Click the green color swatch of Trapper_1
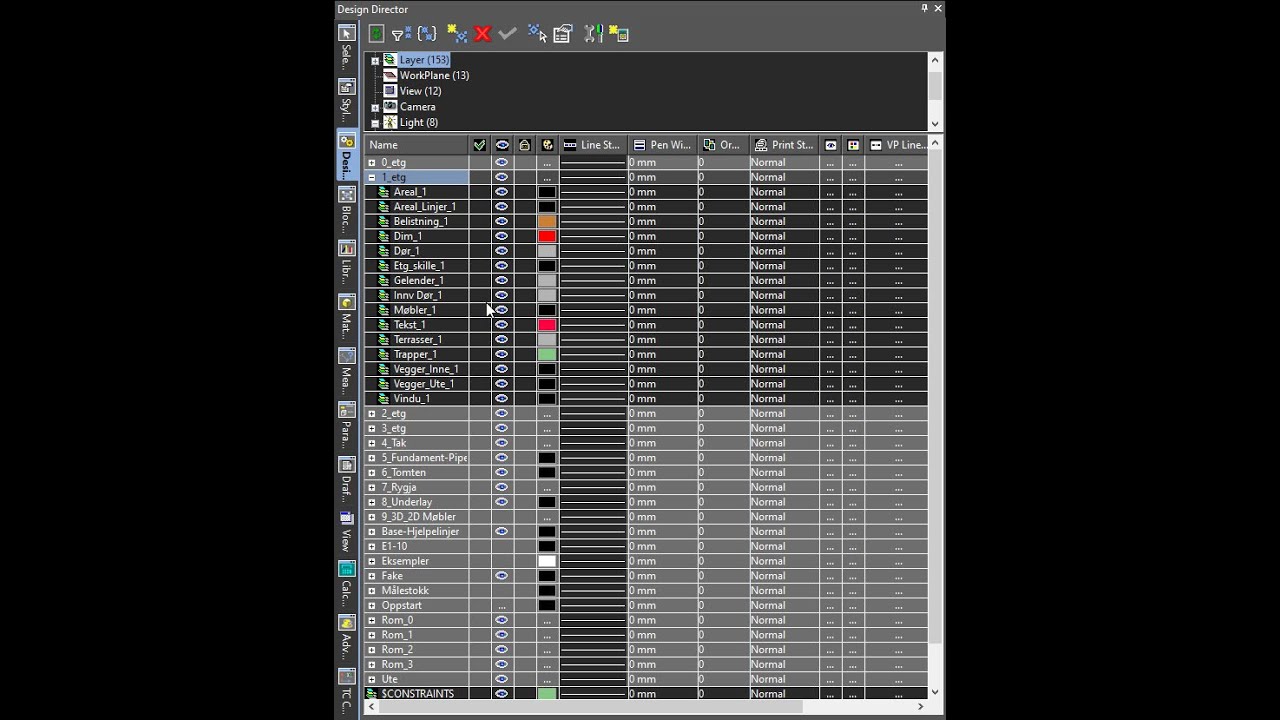 click(547, 354)
